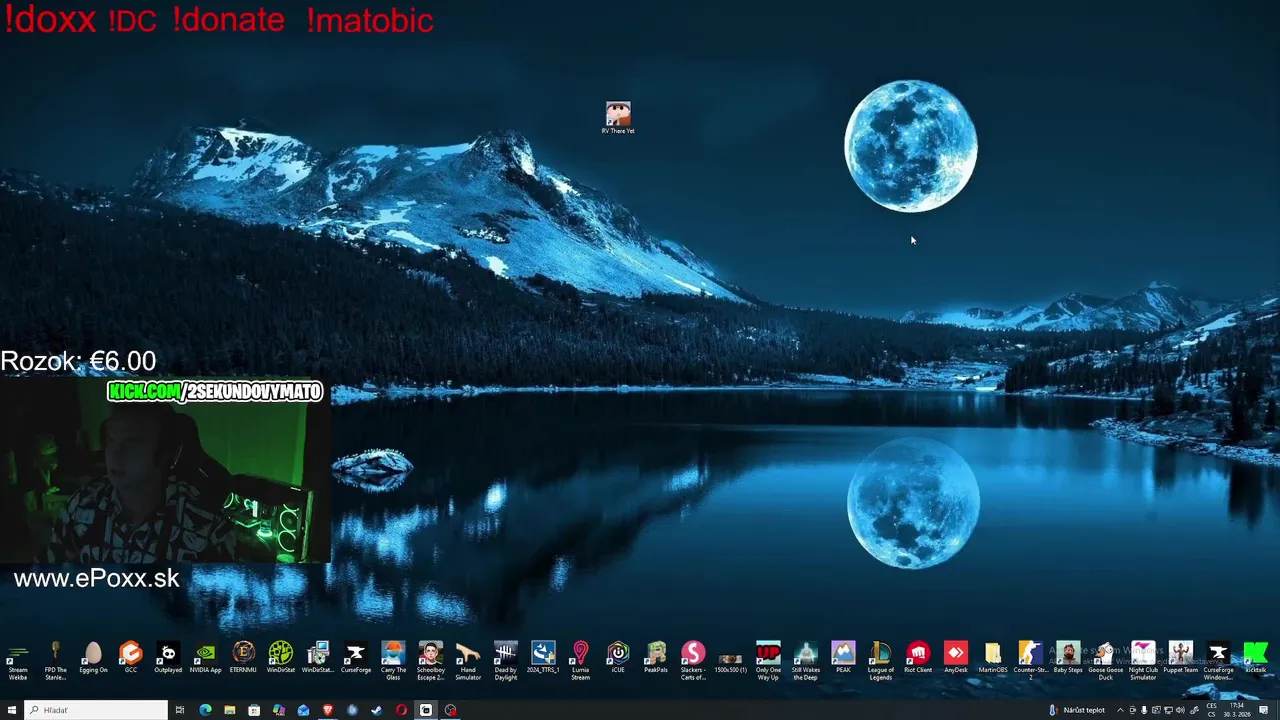This screenshot has height=720, width=1280.
Task: Select the PeakPals desktop shortcut
Action: click(656, 657)
